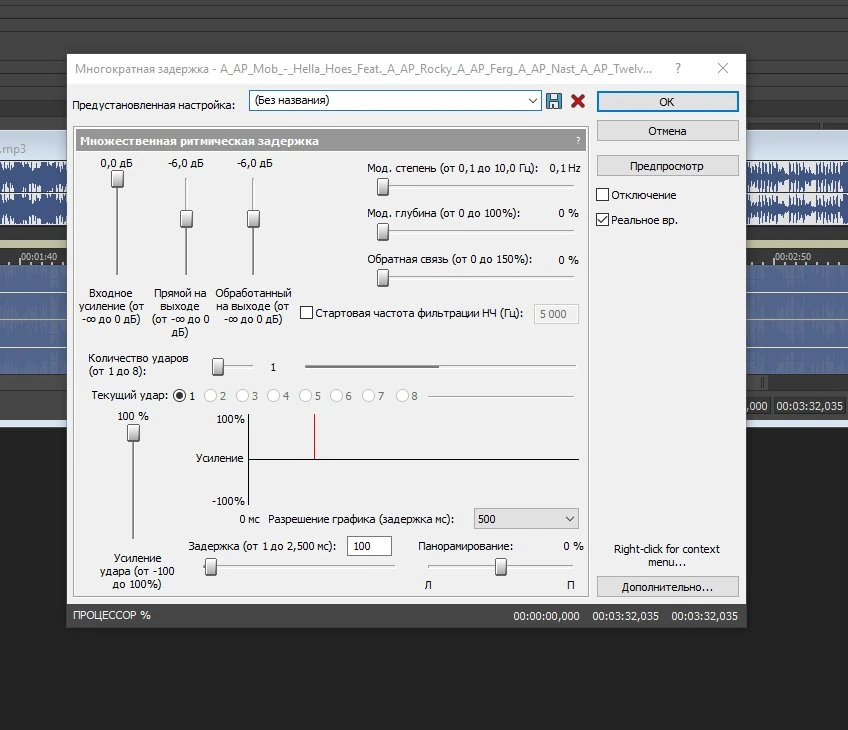Click the Отмена cancel button

pos(667,131)
